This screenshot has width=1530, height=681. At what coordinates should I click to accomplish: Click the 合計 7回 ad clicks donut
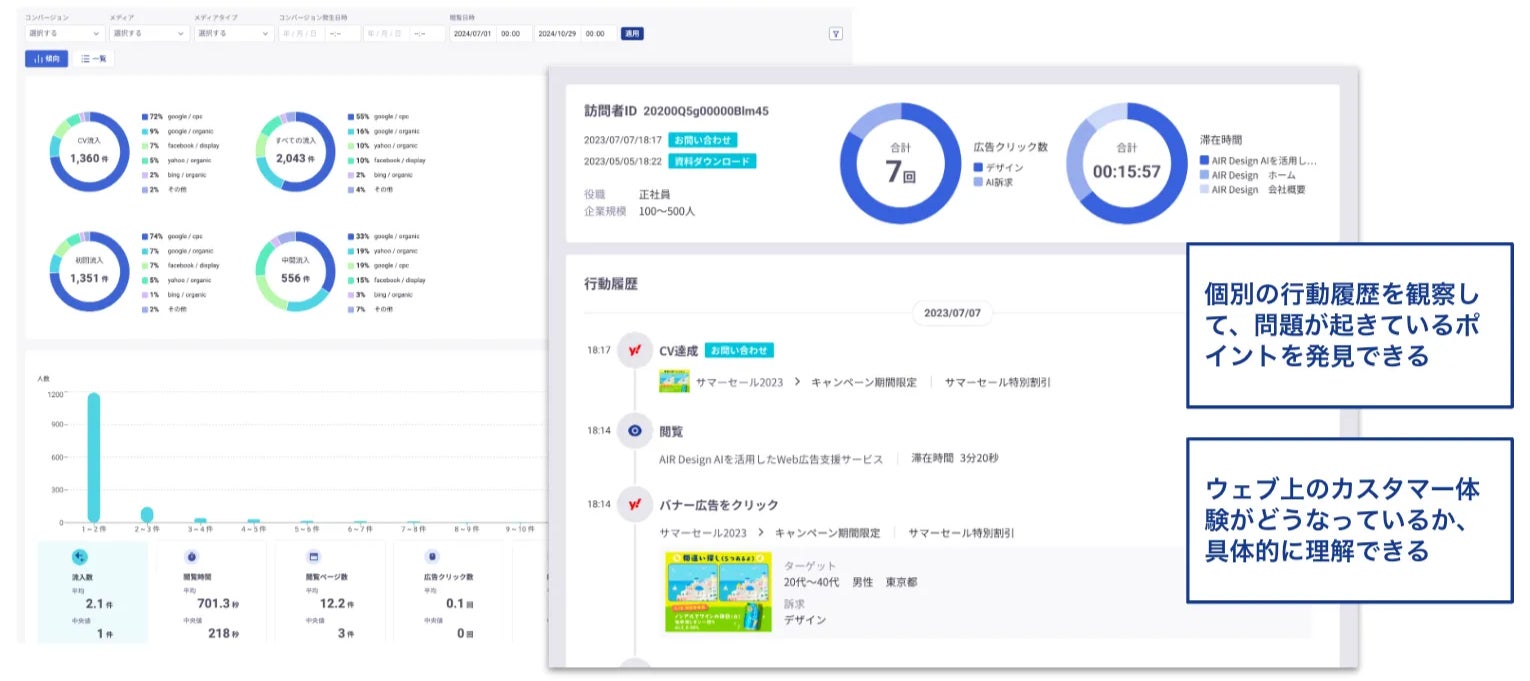[x=900, y=164]
